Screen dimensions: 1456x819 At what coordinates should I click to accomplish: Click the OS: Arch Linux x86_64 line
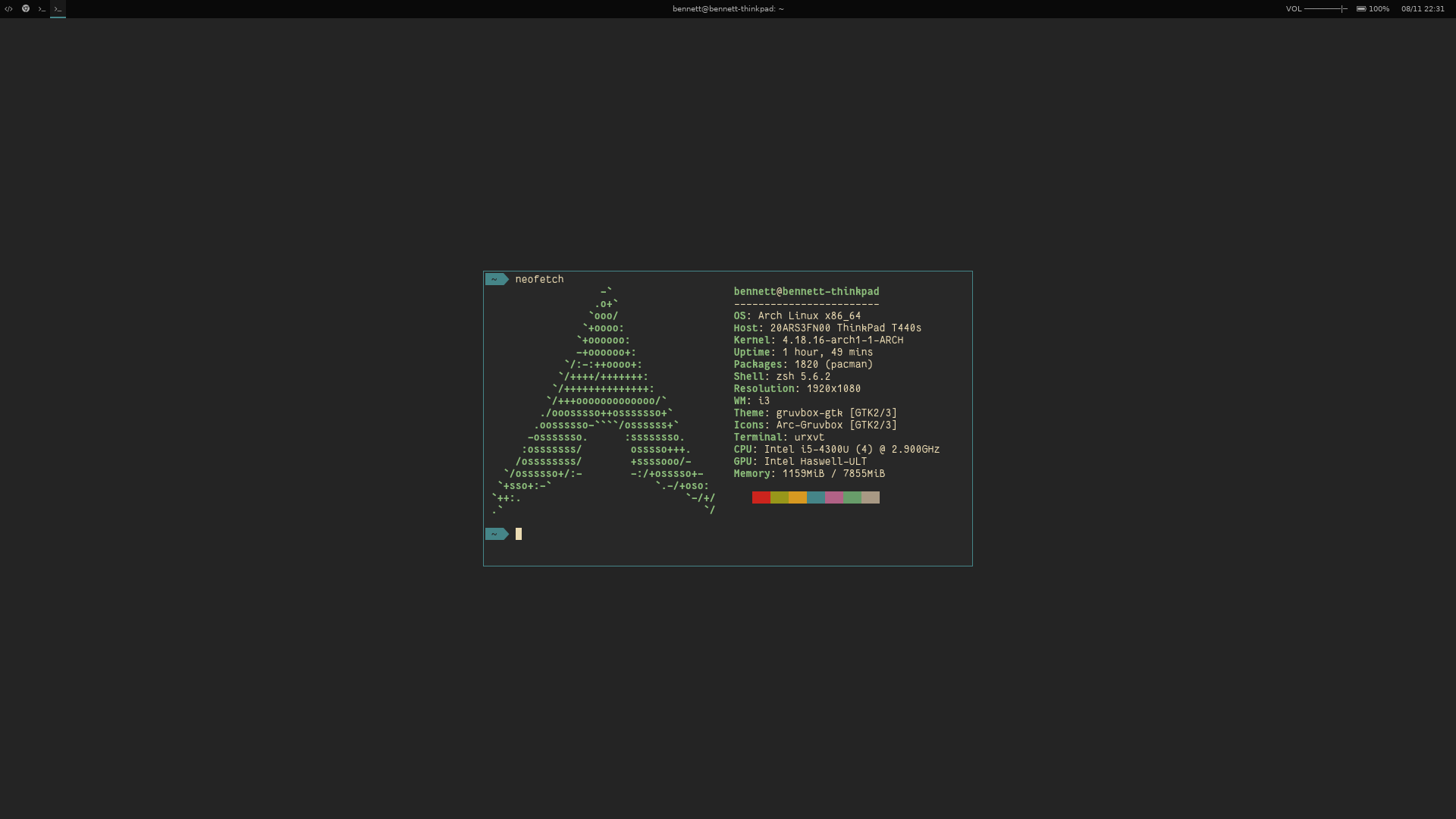click(x=797, y=315)
